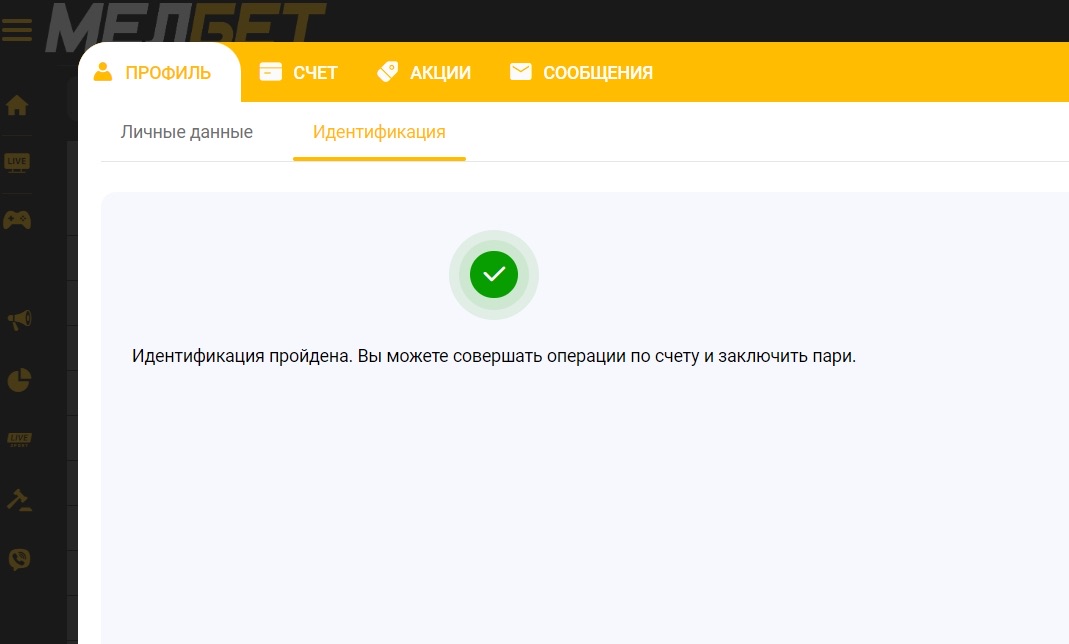Open the LIVE section icon in sidebar
This screenshot has width=1069, height=644.
click(17, 162)
